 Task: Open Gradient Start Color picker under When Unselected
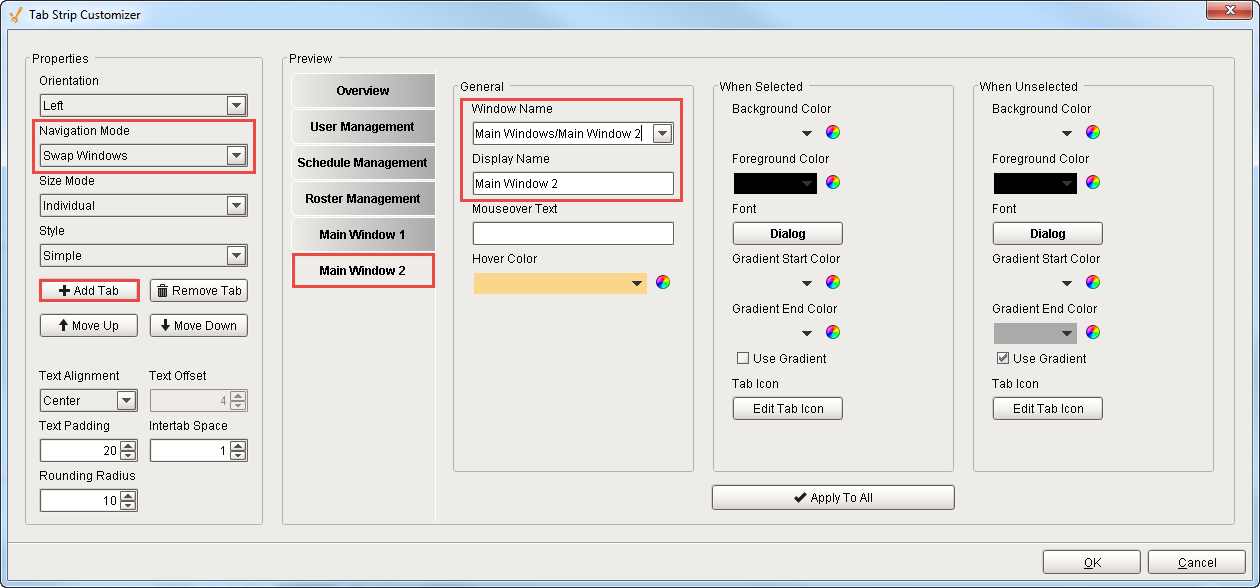(x=1095, y=282)
